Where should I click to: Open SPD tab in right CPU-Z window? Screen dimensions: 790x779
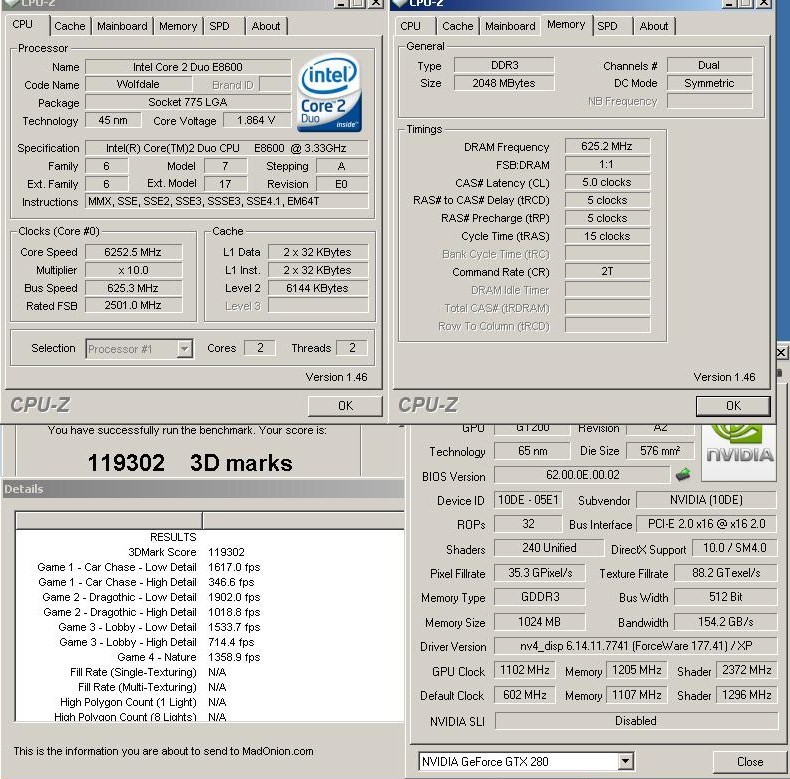click(607, 26)
